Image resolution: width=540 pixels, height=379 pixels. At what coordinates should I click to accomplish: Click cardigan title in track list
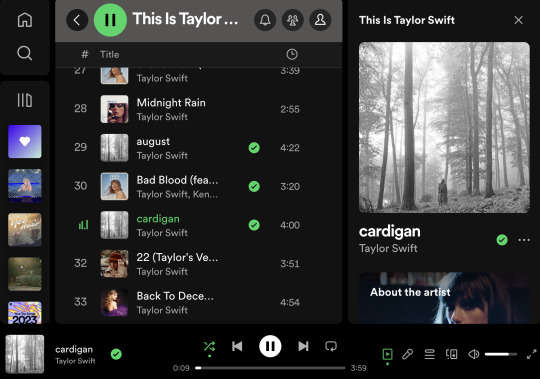coord(158,219)
